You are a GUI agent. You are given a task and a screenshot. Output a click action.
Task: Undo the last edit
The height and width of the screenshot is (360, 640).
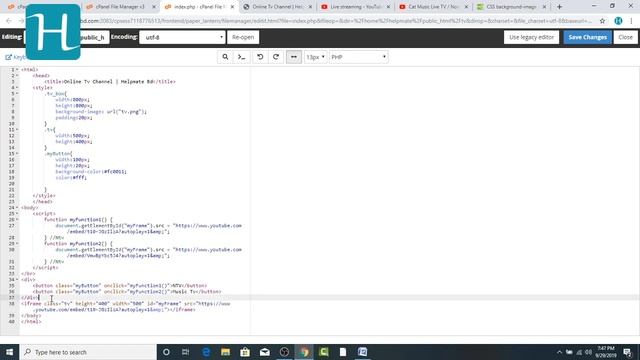point(260,57)
